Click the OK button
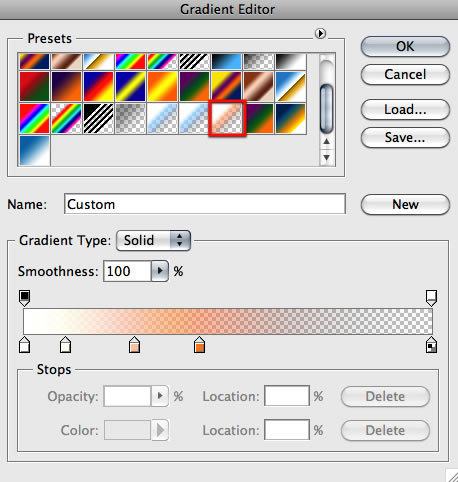This screenshot has height=482, width=458. pyautogui.click(x=405, y=46)
